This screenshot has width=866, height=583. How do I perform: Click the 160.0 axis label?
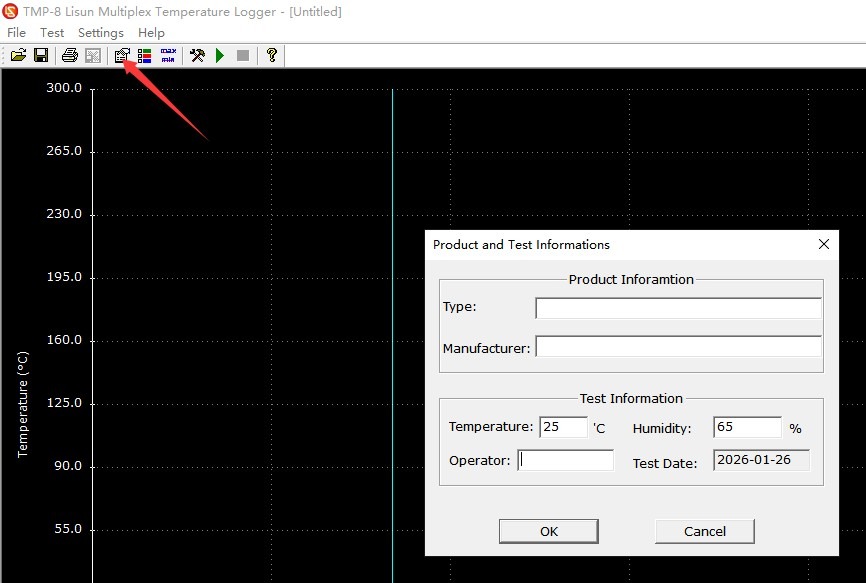point(64,340)
